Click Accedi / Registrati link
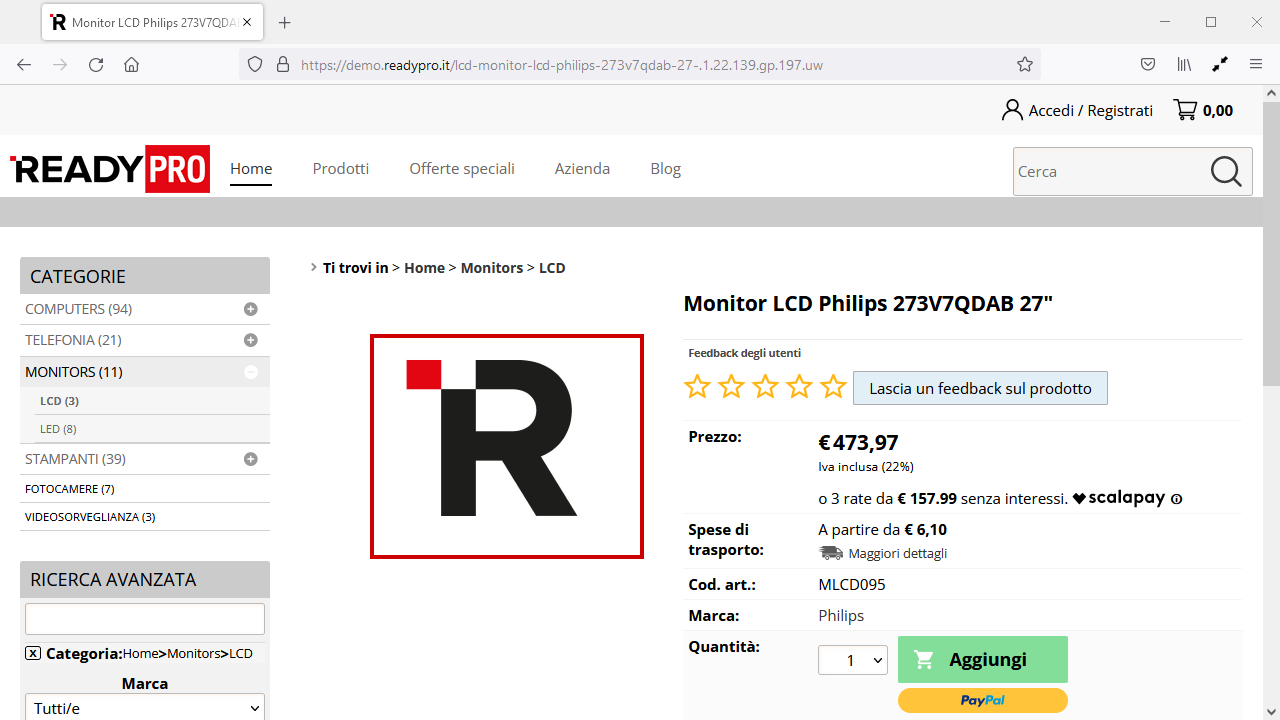This screenshot has width=1280, height=720. pos(1091,110)
